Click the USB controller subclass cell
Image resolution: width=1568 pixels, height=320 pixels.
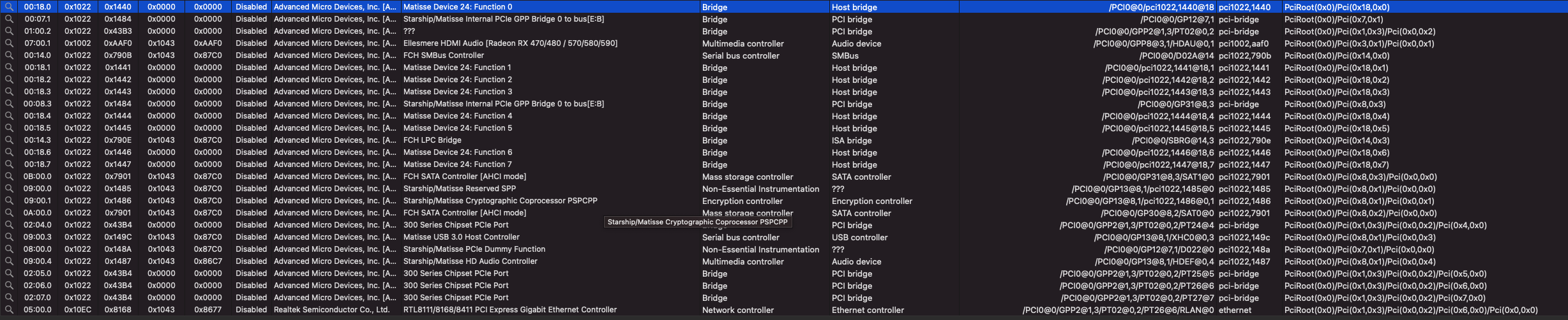click(x=859, y=238)
